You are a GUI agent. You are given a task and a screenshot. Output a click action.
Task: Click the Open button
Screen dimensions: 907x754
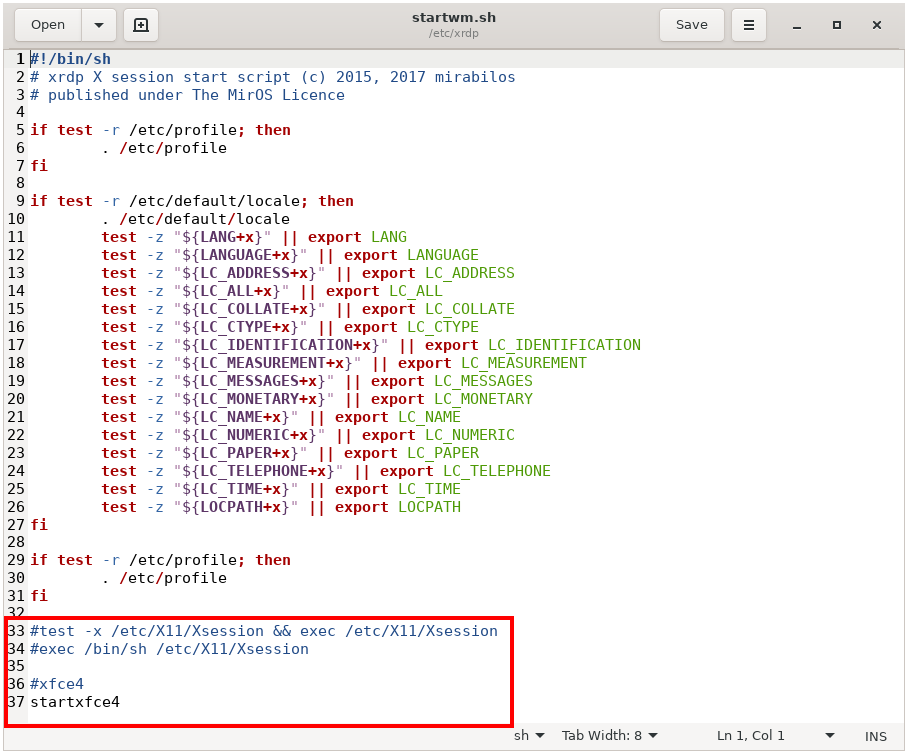pos(48,25)
